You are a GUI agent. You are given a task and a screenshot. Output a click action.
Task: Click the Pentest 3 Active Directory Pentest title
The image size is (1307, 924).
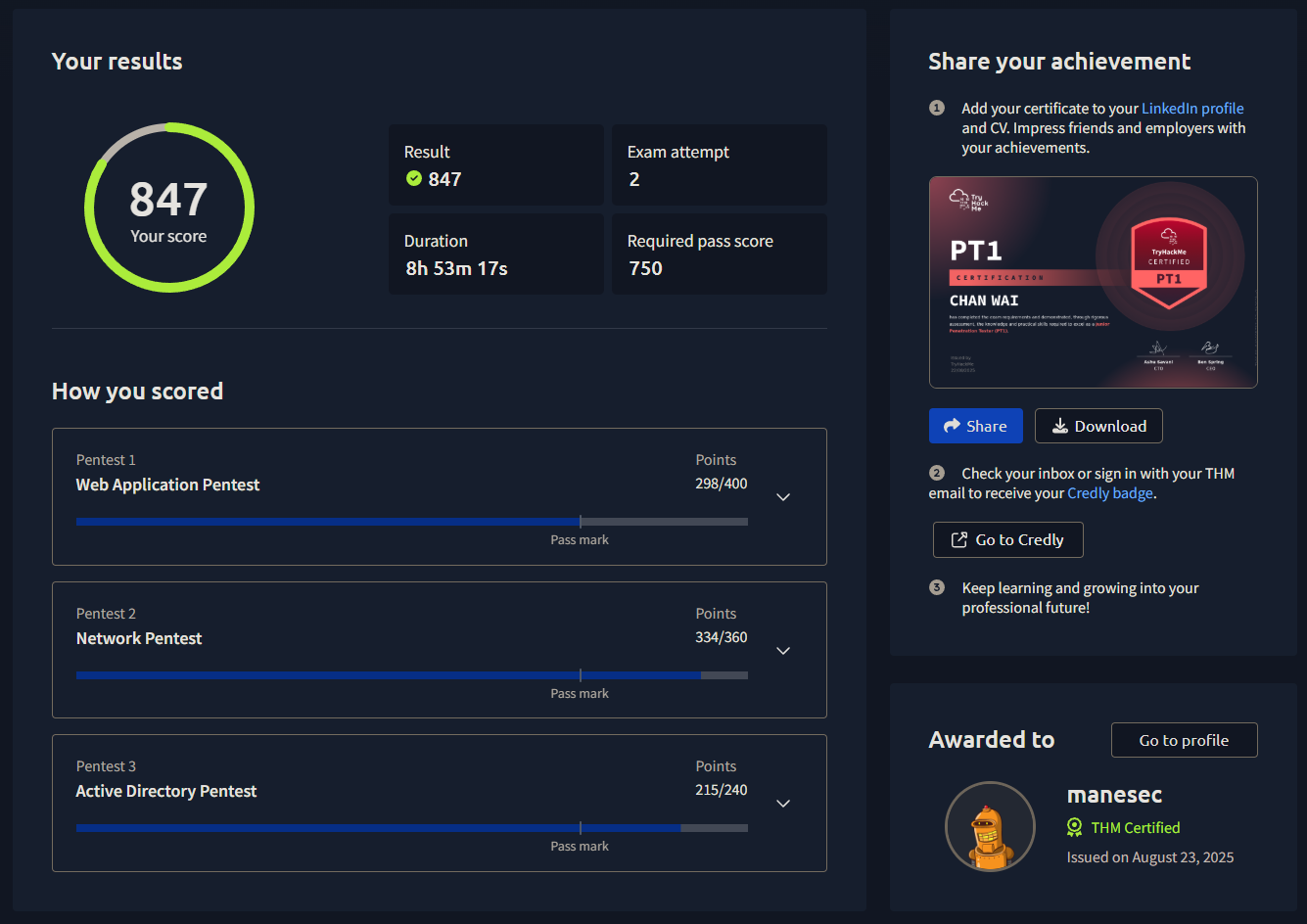click(x=166, y=791)
